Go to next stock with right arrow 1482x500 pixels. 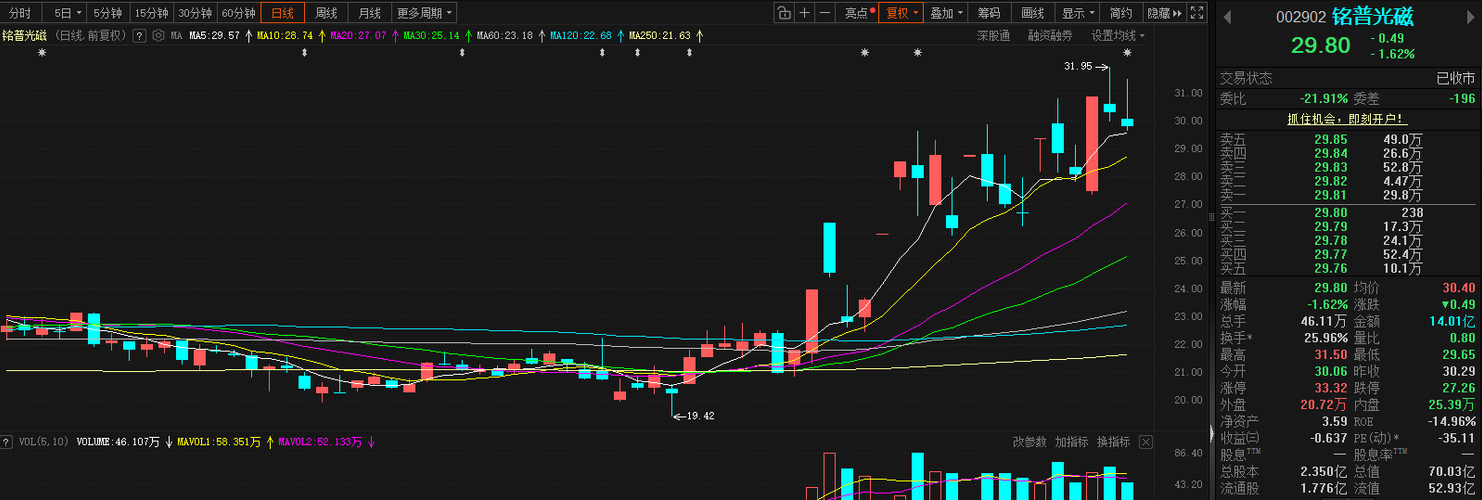(x=1470, y=16)
